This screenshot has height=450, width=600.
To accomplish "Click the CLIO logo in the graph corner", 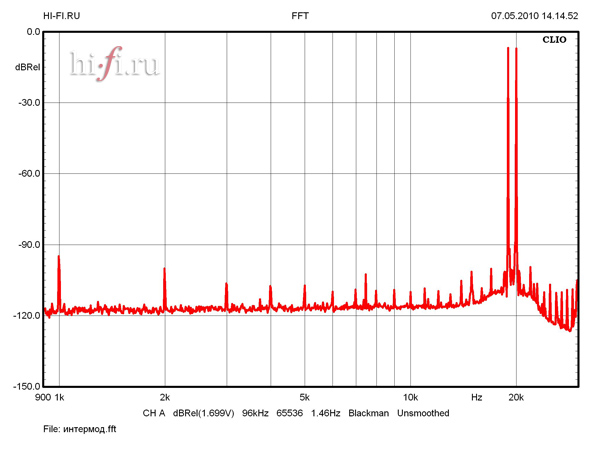I will click(554, 41).
